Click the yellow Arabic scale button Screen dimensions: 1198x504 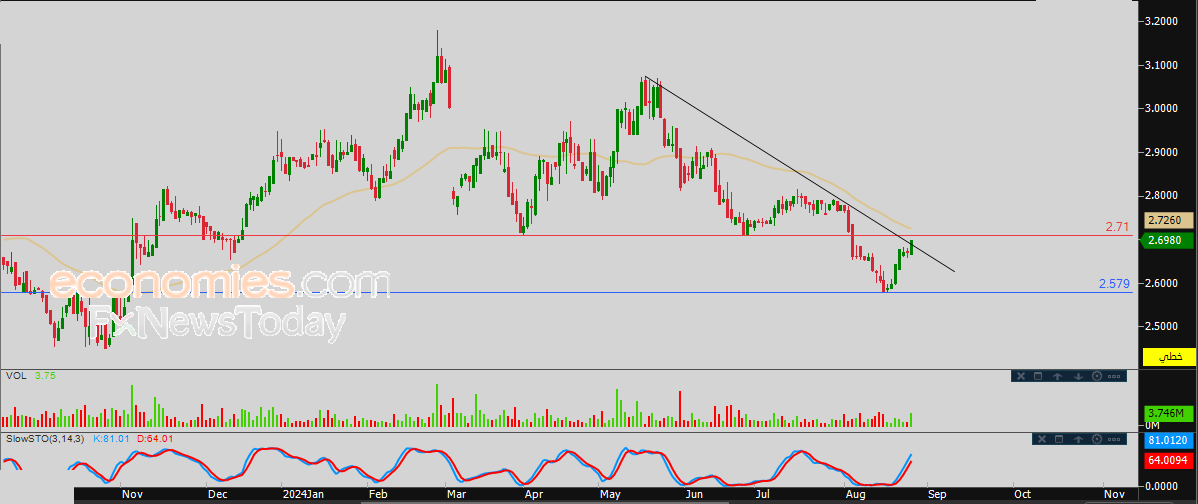1169,357
